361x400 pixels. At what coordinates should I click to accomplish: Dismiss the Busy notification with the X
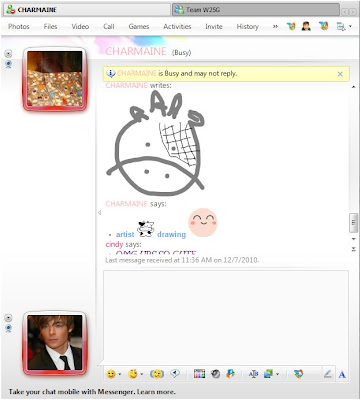[340, 74]
